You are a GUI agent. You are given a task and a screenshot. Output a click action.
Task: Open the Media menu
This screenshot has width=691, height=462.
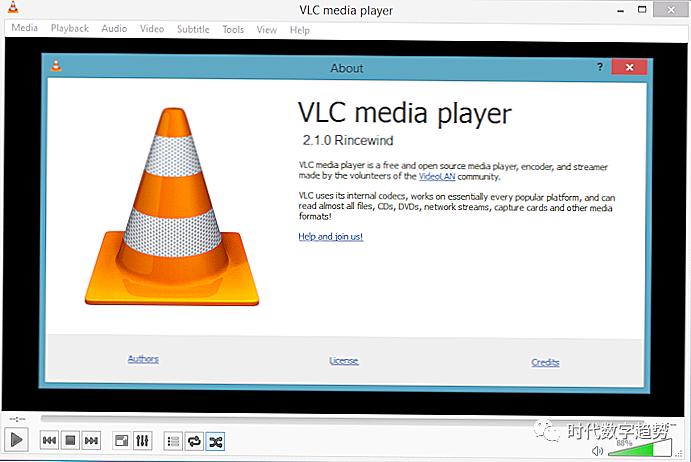coord(25,28)
